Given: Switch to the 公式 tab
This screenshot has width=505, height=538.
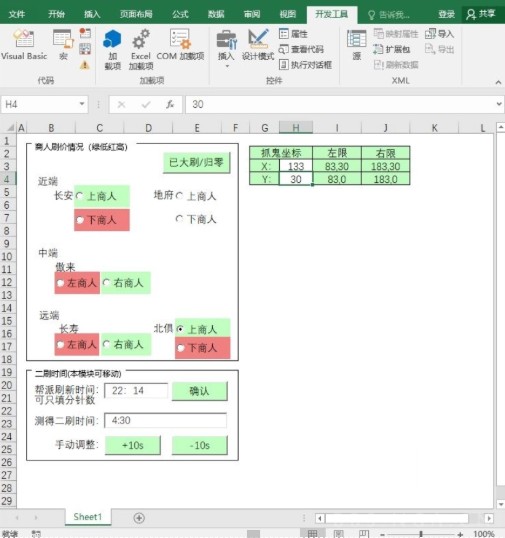Looking at the screenshot, I should tap(180, 14).
